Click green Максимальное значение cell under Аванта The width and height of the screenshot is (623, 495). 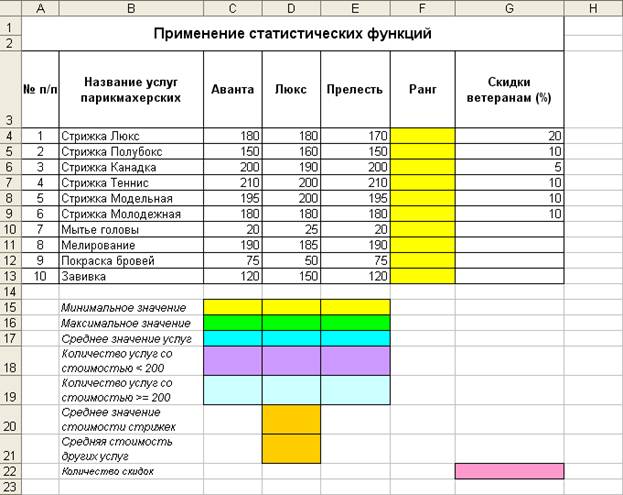pos(232,323)
